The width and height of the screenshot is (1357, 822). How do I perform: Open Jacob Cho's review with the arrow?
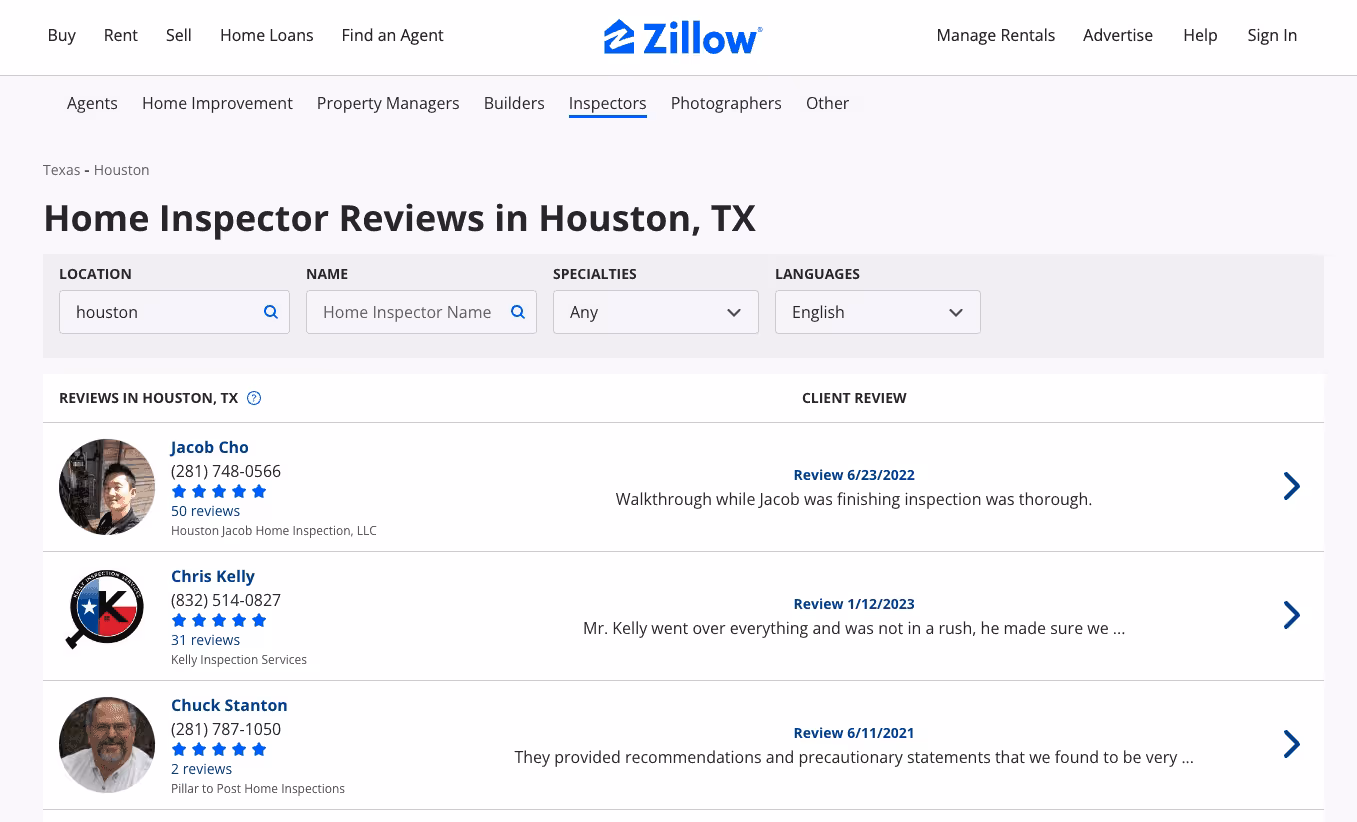click(1291, 487)
